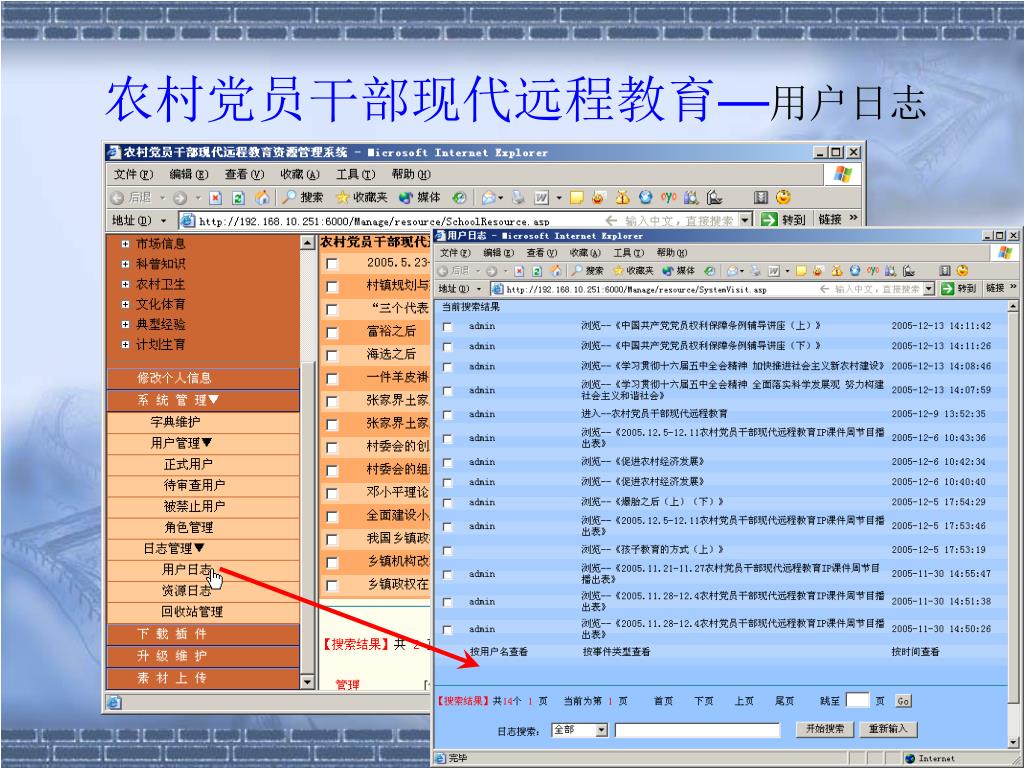
Task: Open 编辑(E) menu in 用户日志 window
Action: pyautogui.click(x=498, y=253)
